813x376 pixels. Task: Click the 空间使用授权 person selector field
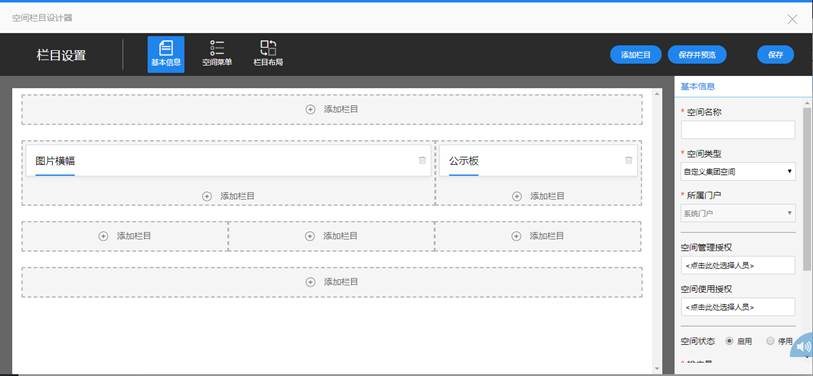[x=738, y=307]
